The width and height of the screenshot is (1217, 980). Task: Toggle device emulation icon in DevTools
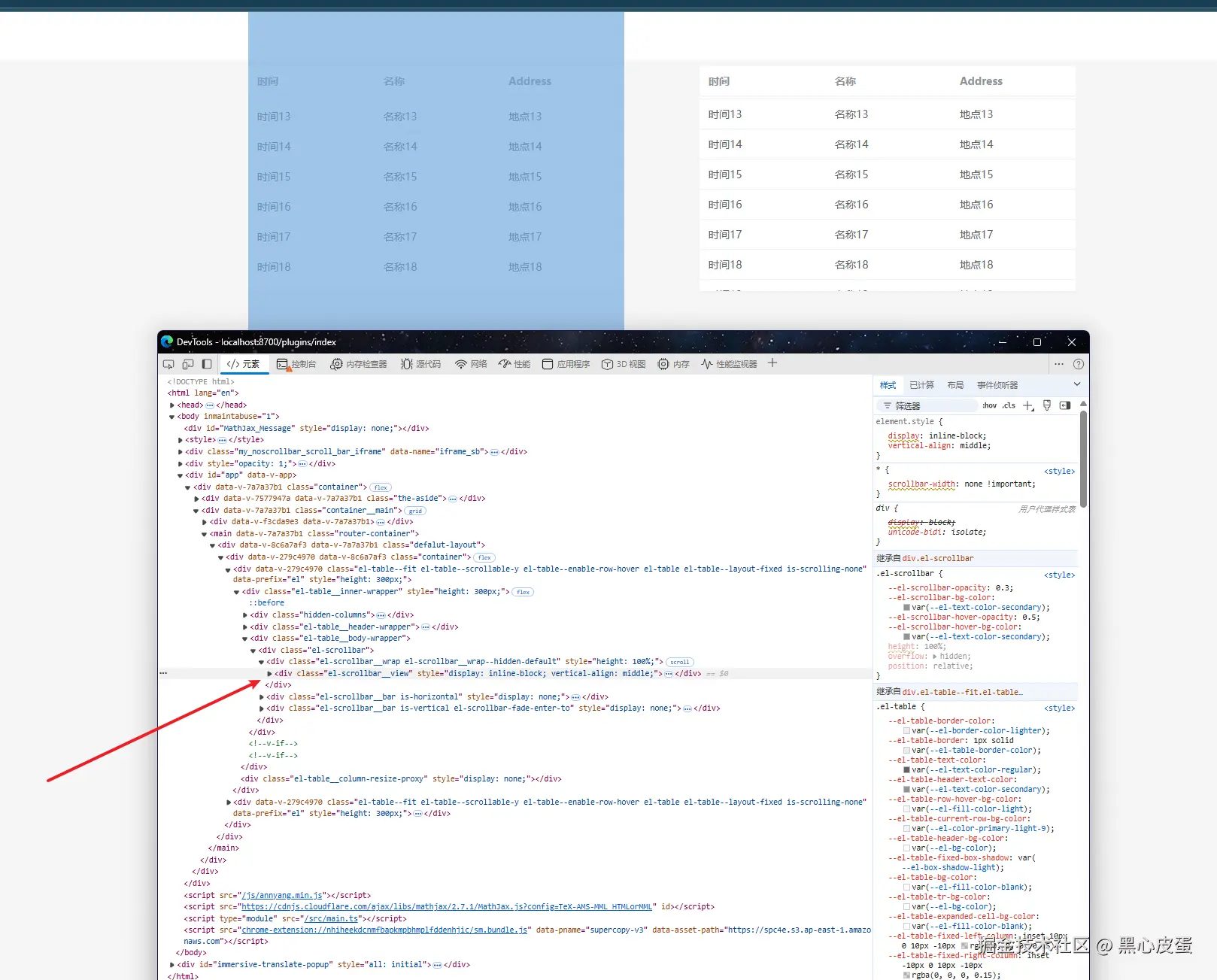[x=188, y=364]
